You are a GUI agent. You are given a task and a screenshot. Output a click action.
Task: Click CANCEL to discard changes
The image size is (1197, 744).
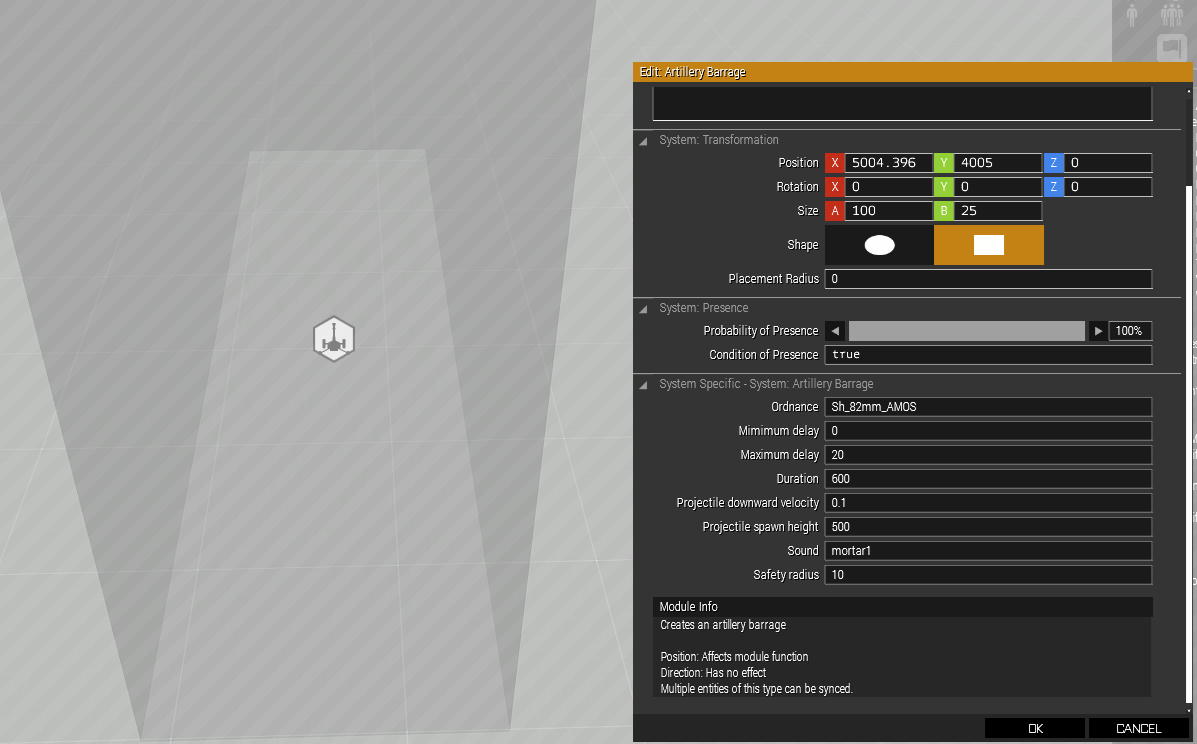click(x=1138, y=728)
